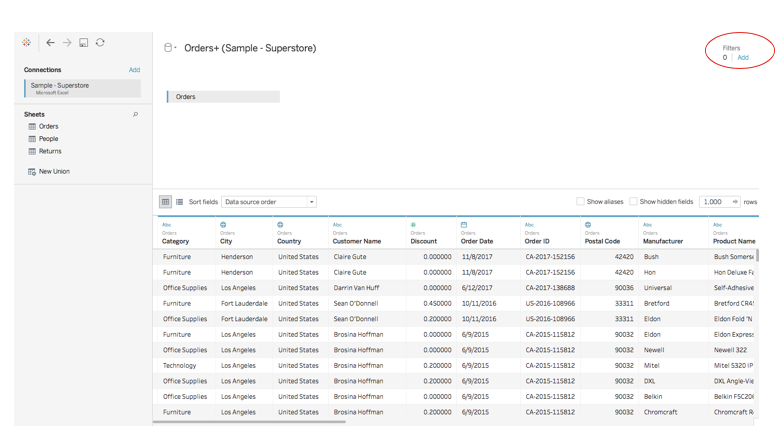This screenshot has width=784, height=434.
Task: Switch to metadata list view
Action: pyautogui.click(x=180, y=202)
